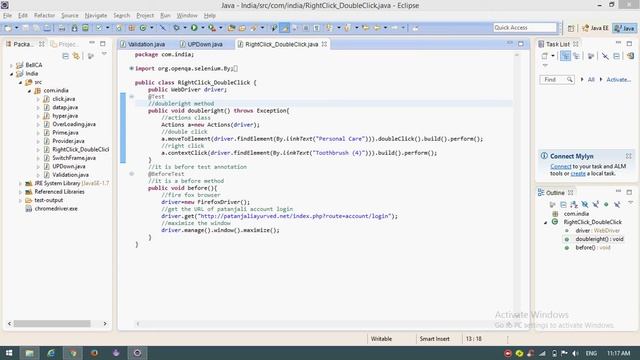Start the Debug bug icon in the toolbar
The height and width of the screenshot is (360, 640).
[176, 28]
